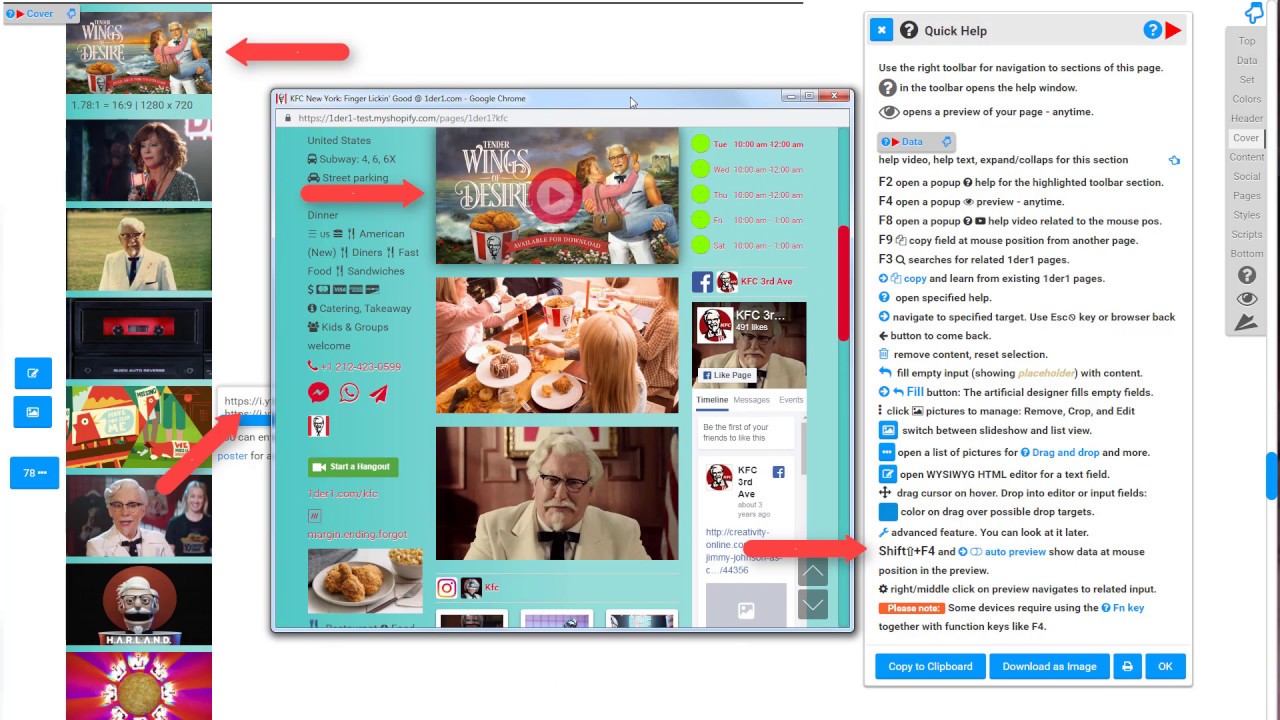Click the Fill link in Quick Help
Viewport: 1280px width, 720px height.
(915, 392)
